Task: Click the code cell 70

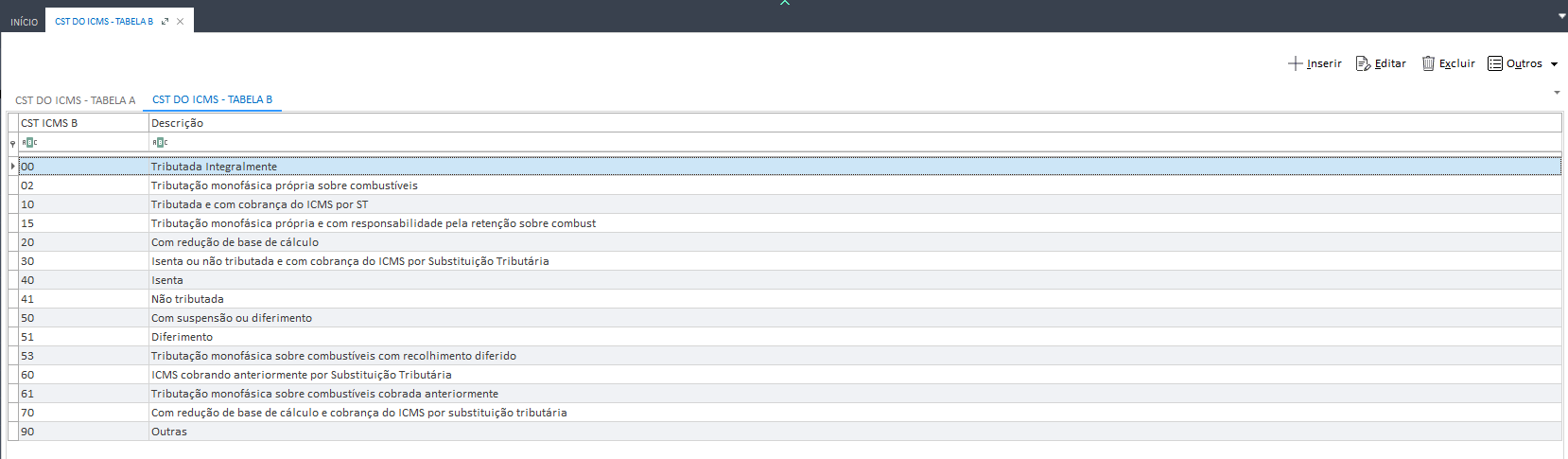Action: (x=83, y=413)
